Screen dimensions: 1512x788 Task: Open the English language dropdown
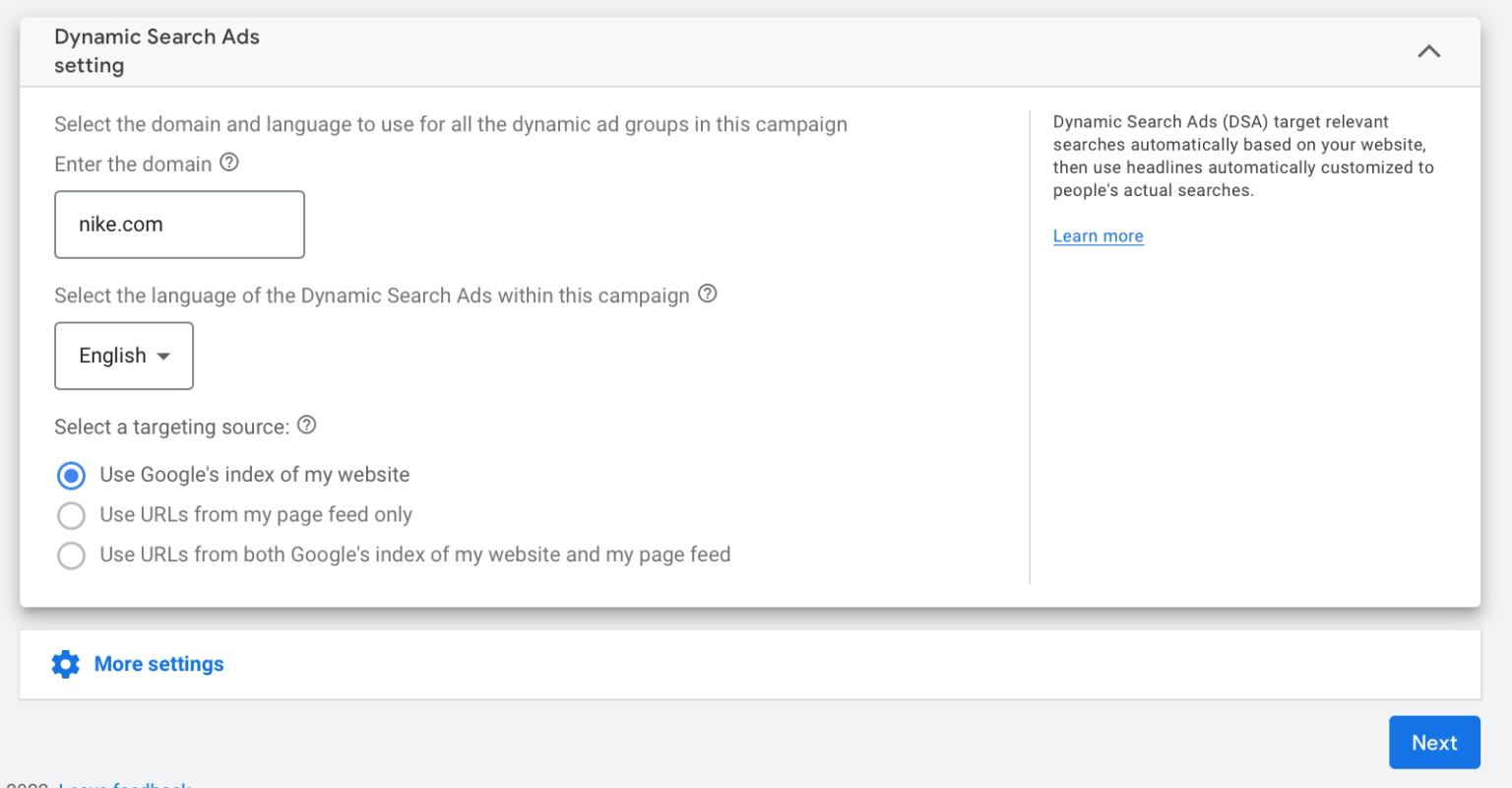pyautogui.click(x=124, y=356)
